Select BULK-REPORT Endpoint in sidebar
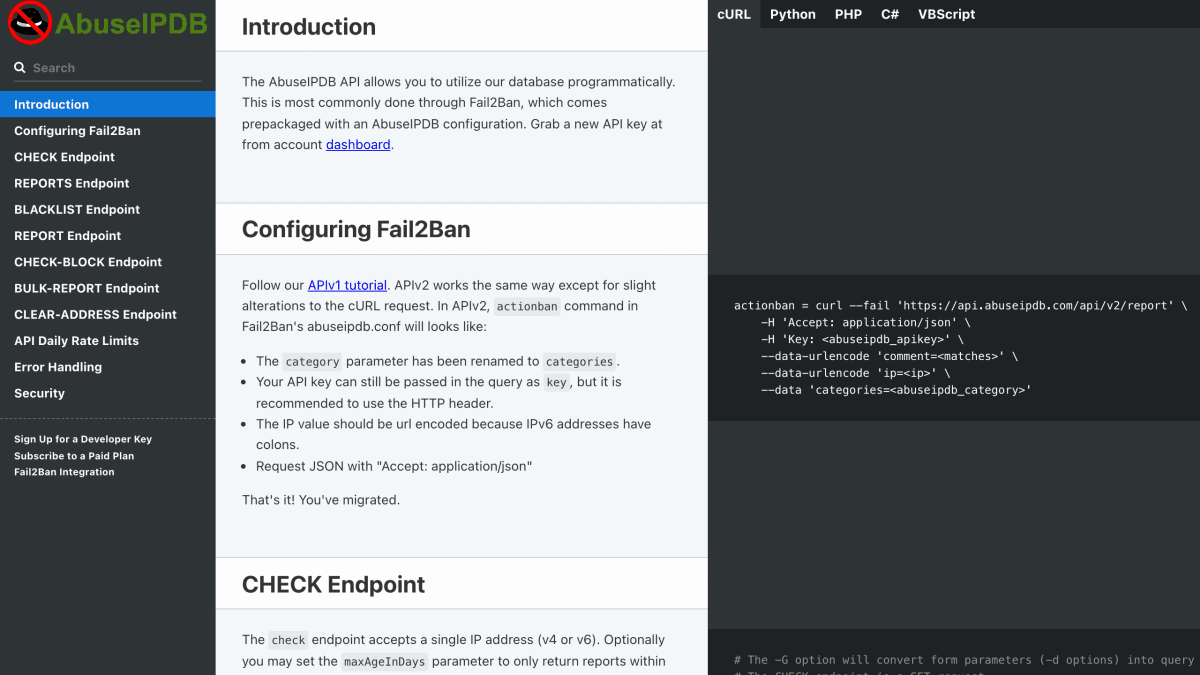The image size is (1200, 675). pos(107,288)
